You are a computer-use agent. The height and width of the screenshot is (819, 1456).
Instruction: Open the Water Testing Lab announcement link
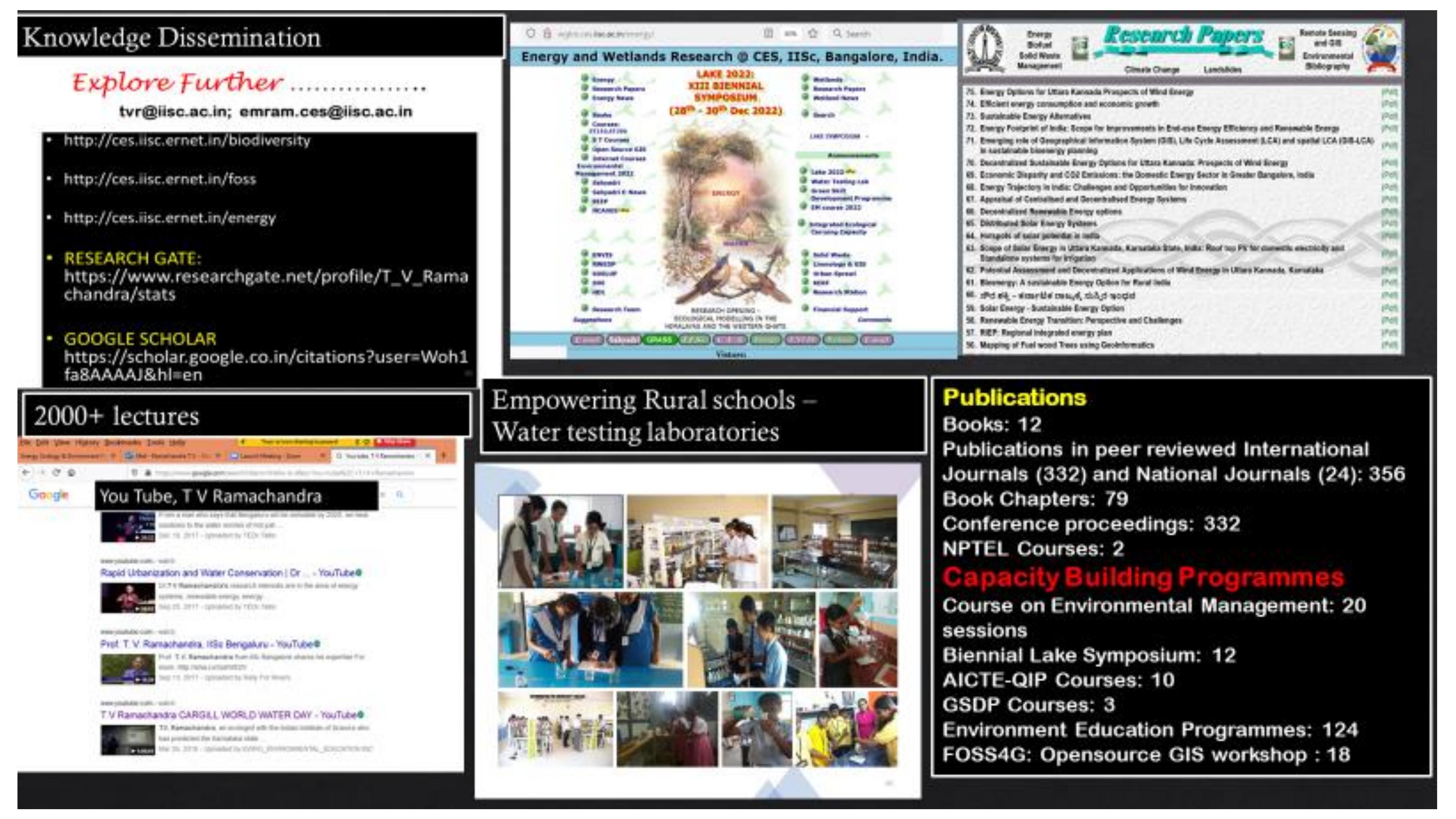[839, 181]
